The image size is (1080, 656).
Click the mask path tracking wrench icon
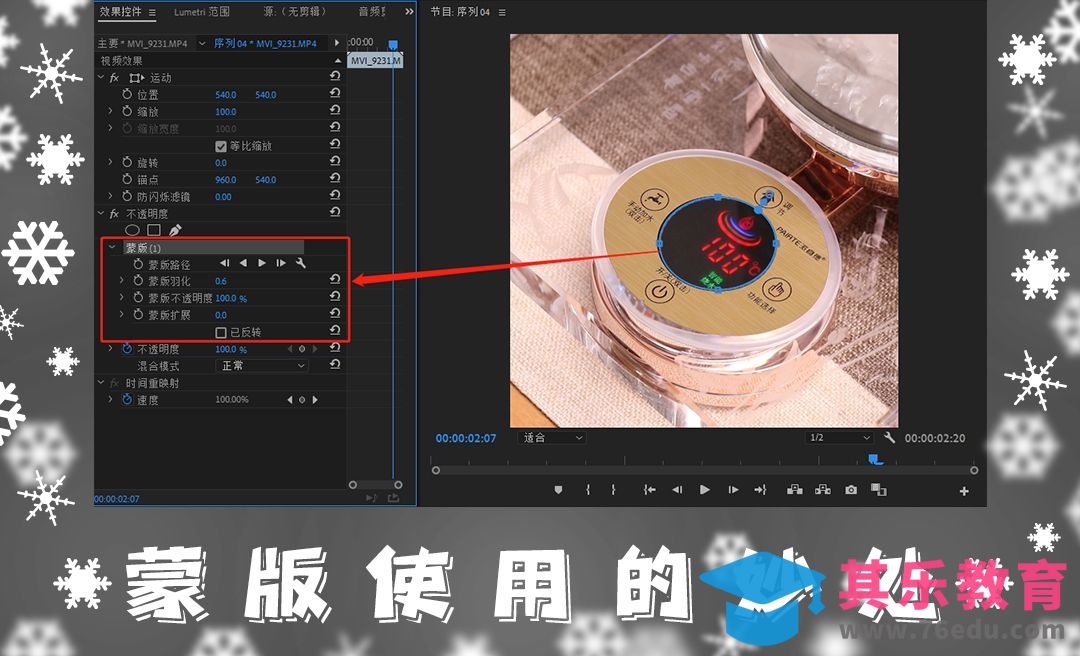(302, 263)
